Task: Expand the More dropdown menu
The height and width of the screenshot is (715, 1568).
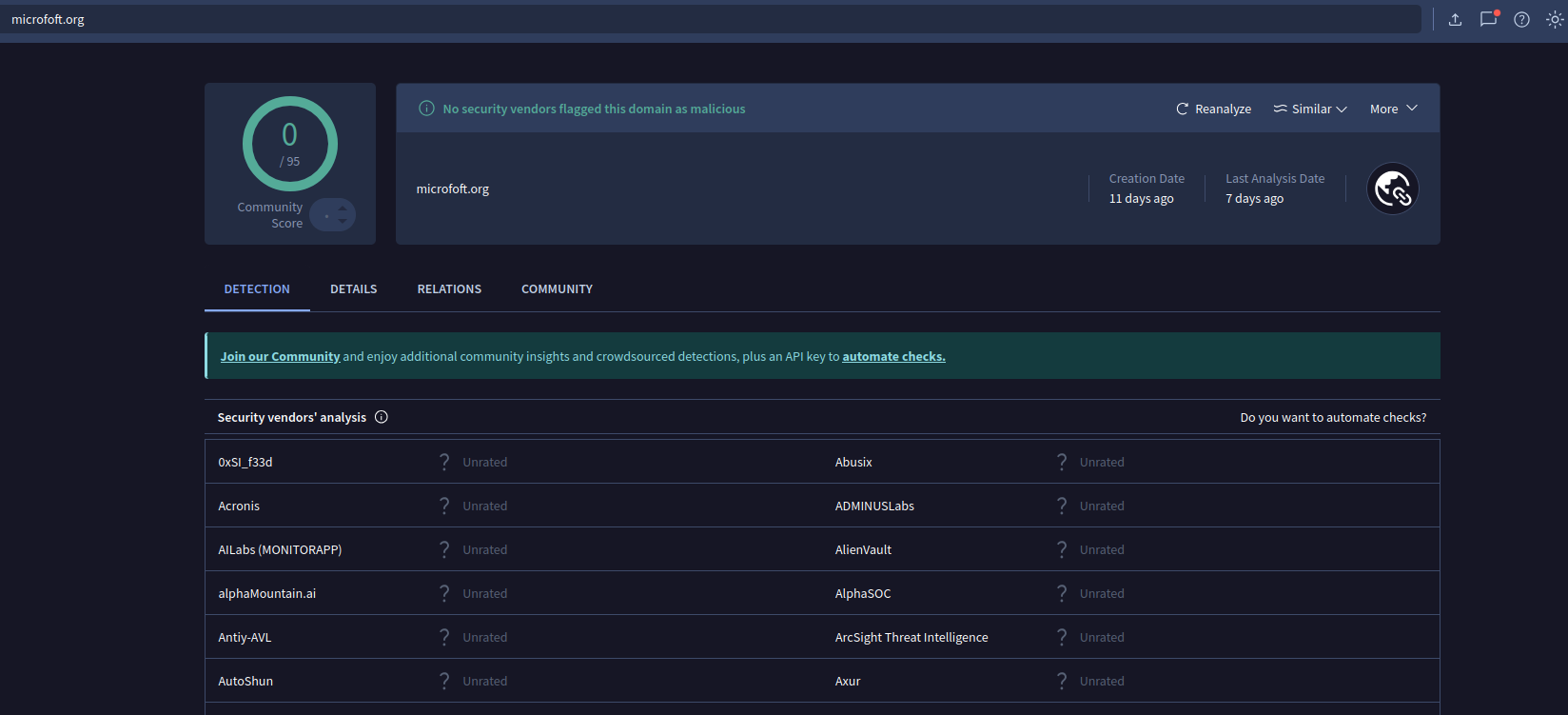Action: [1393, 109]
